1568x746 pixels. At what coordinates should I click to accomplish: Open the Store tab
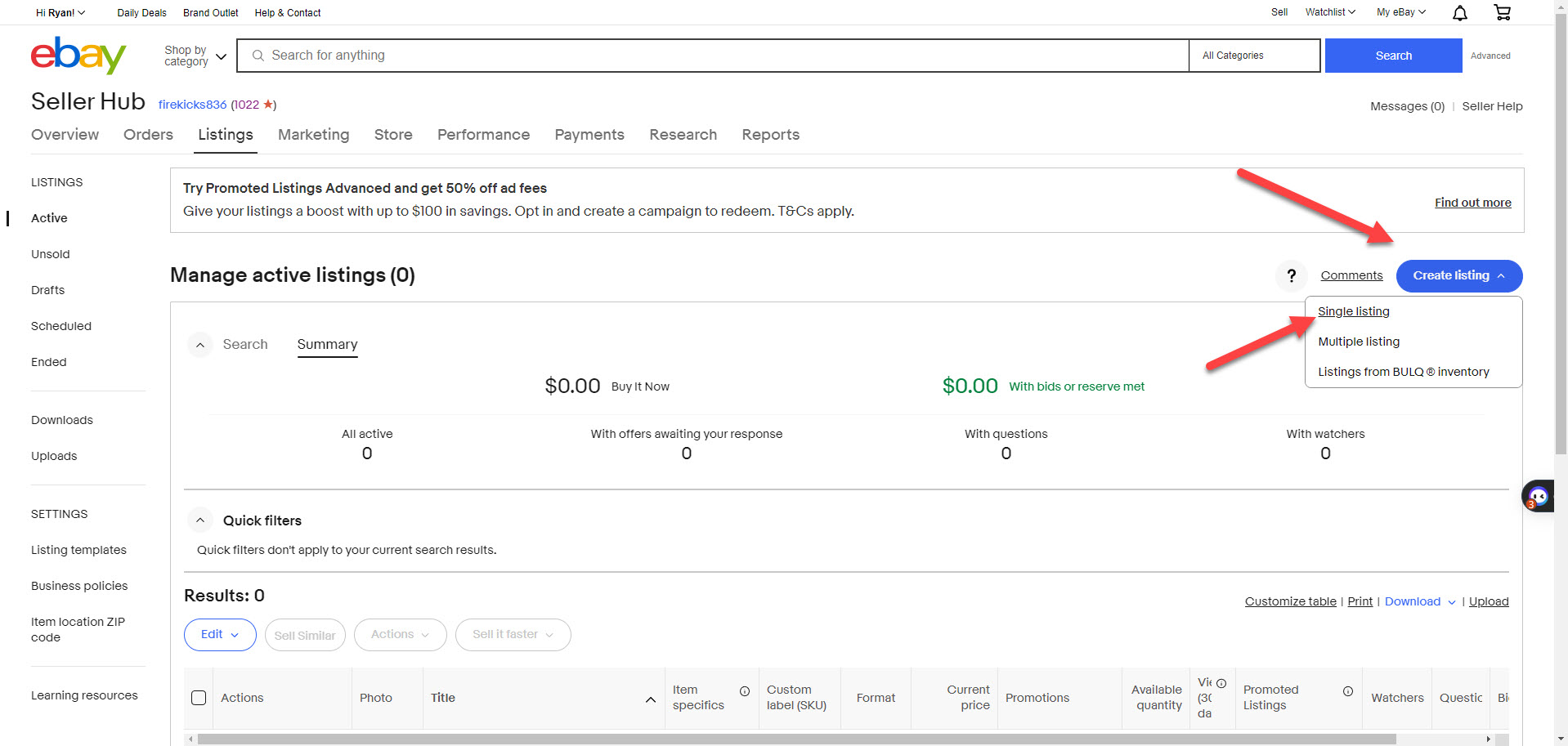click(x=393, y=135)
